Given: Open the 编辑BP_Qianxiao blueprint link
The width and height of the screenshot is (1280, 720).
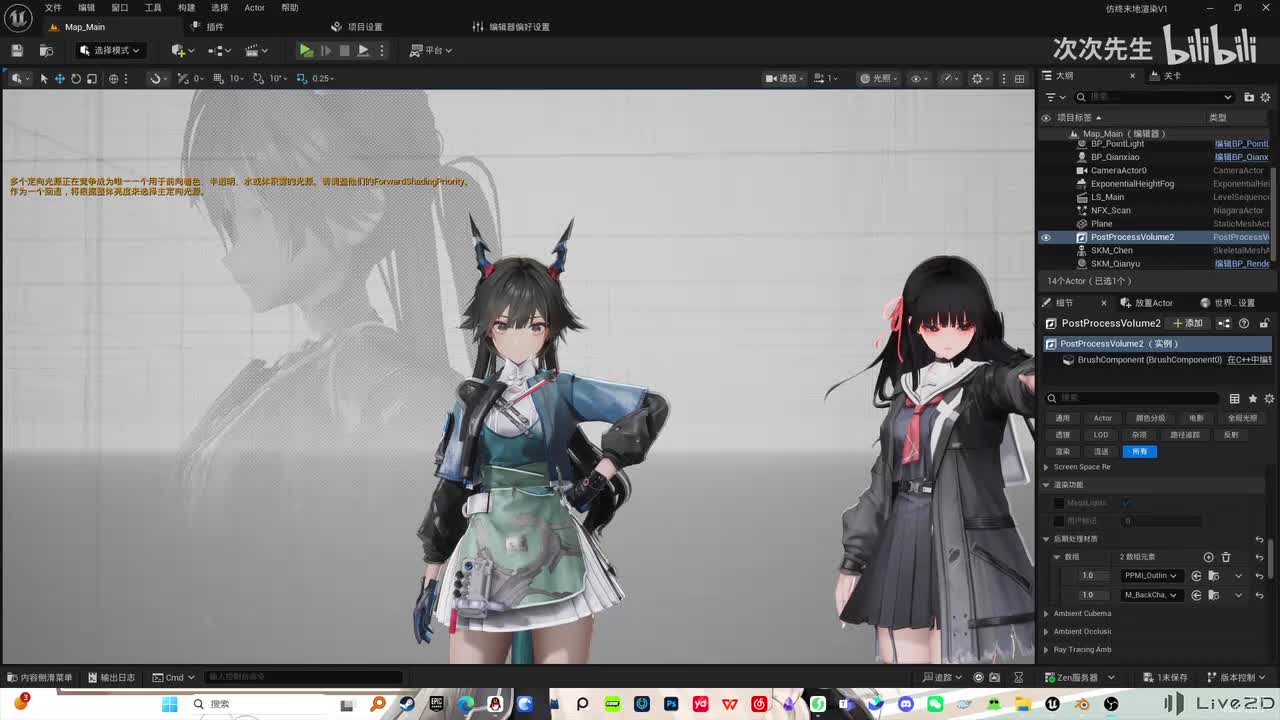Looking at the screenshot, I should tap(1241, 157).
